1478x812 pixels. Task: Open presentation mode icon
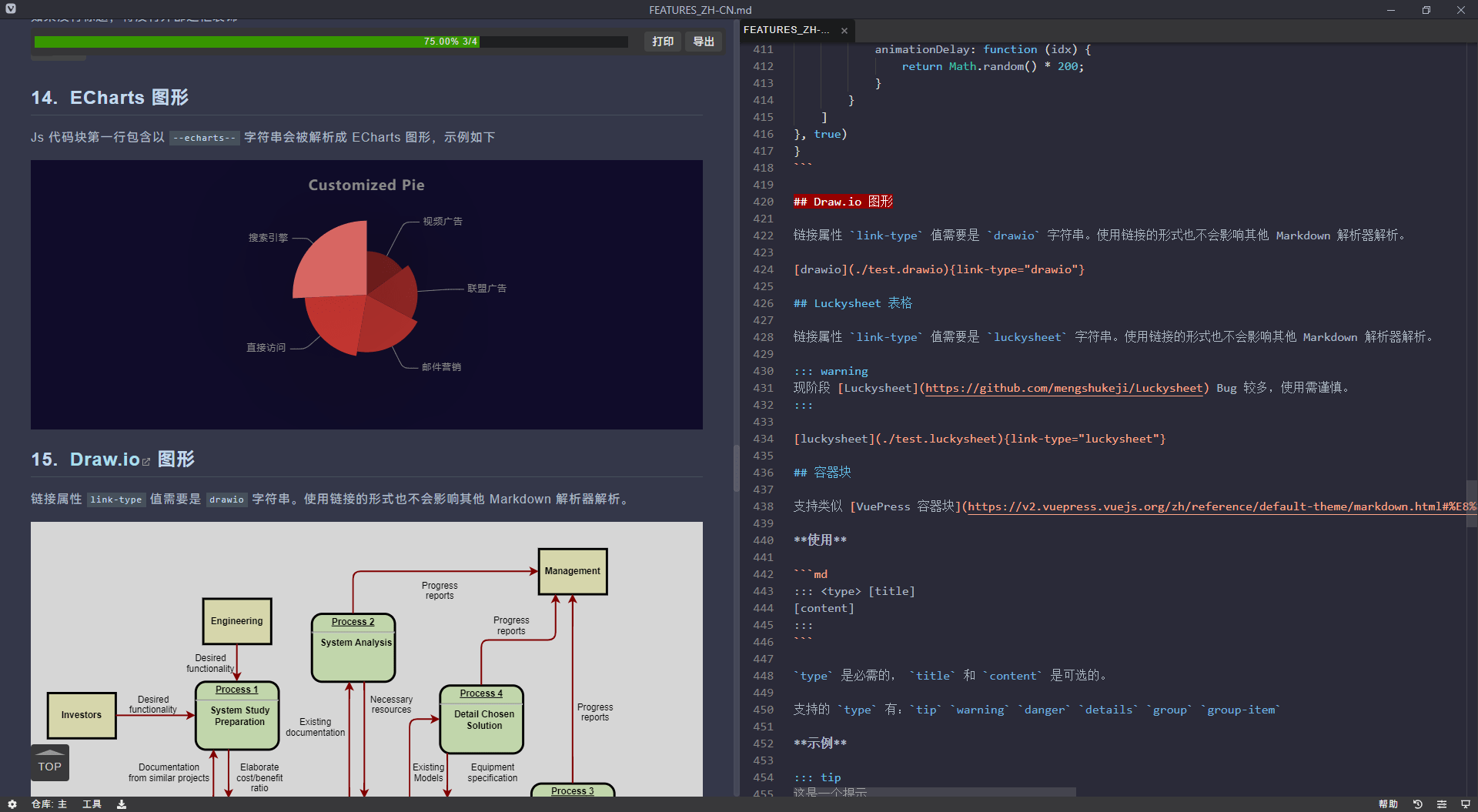1466,804
